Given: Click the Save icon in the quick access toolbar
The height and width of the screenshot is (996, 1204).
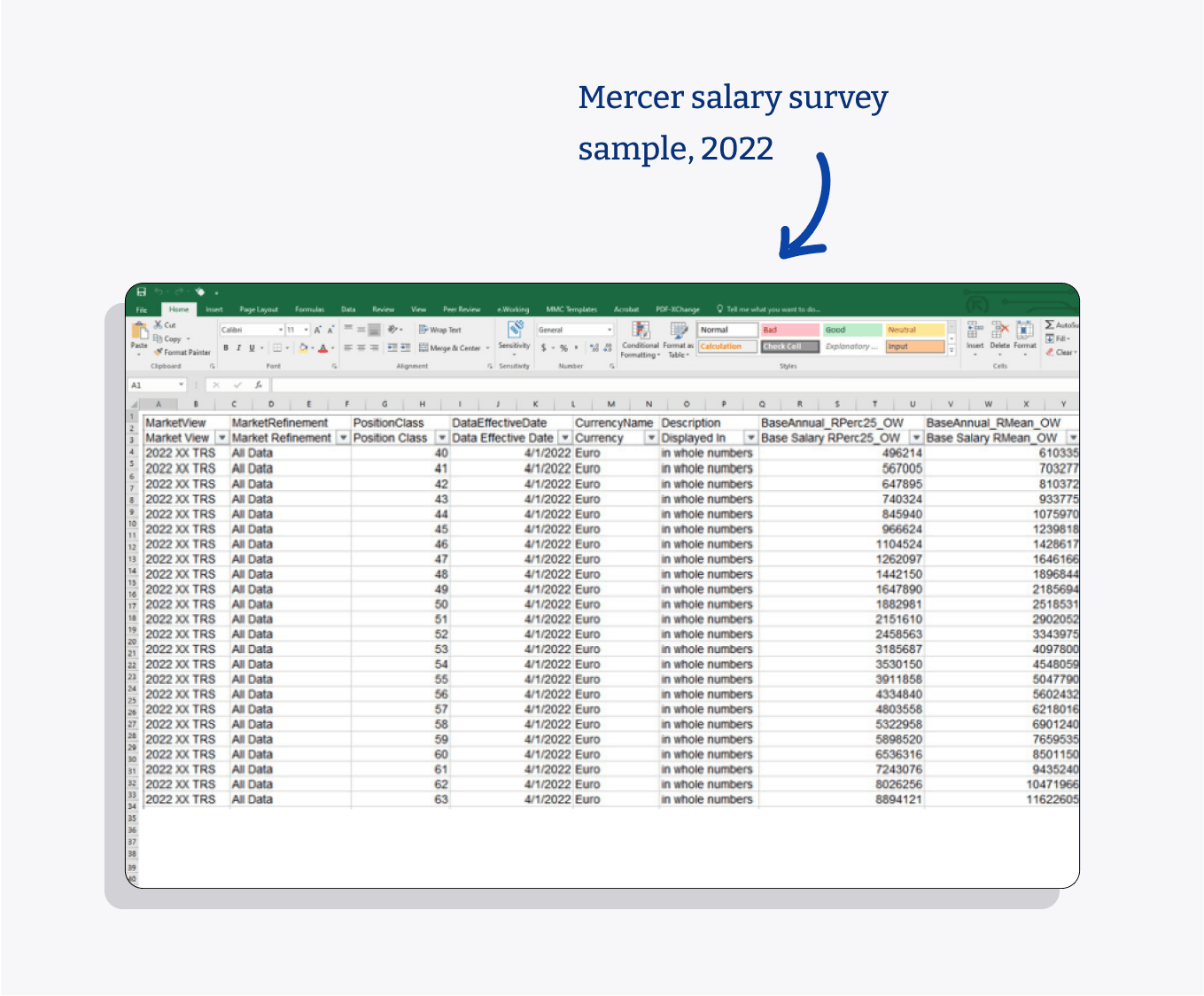Looking at the screenshot, I should 142,292.
